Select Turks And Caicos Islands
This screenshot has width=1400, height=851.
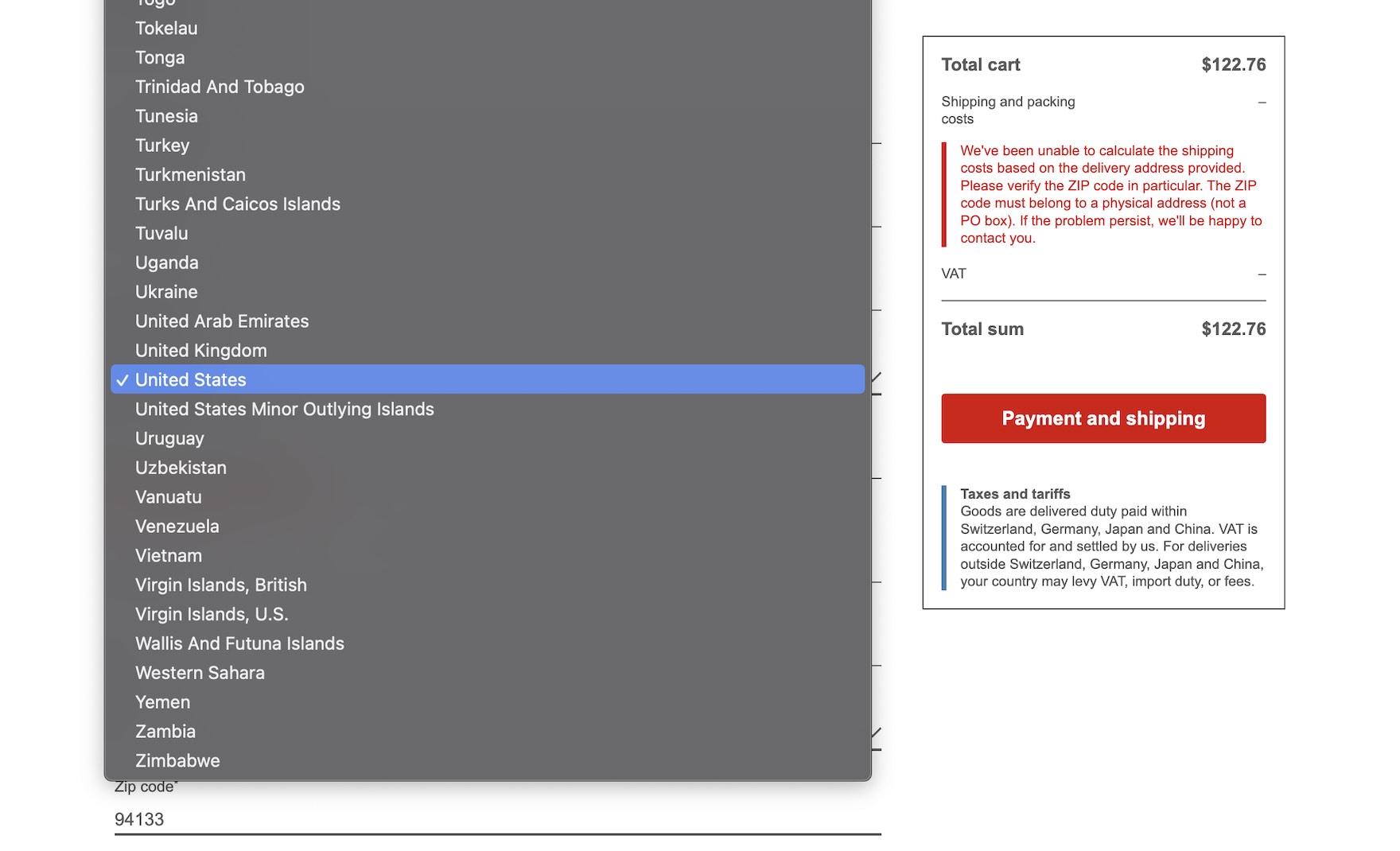[238, 204]
